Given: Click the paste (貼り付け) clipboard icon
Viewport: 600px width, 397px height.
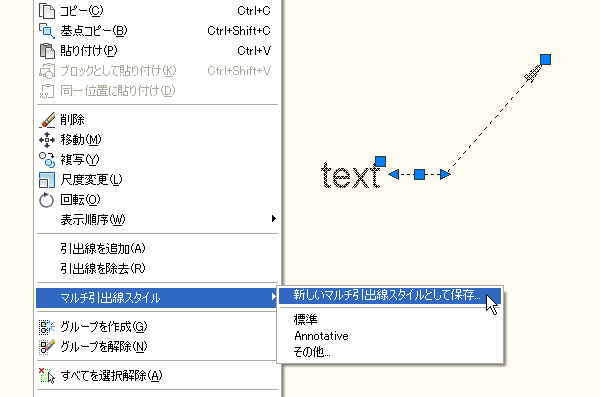Looking at the screenshot, I should click(47, 51).
